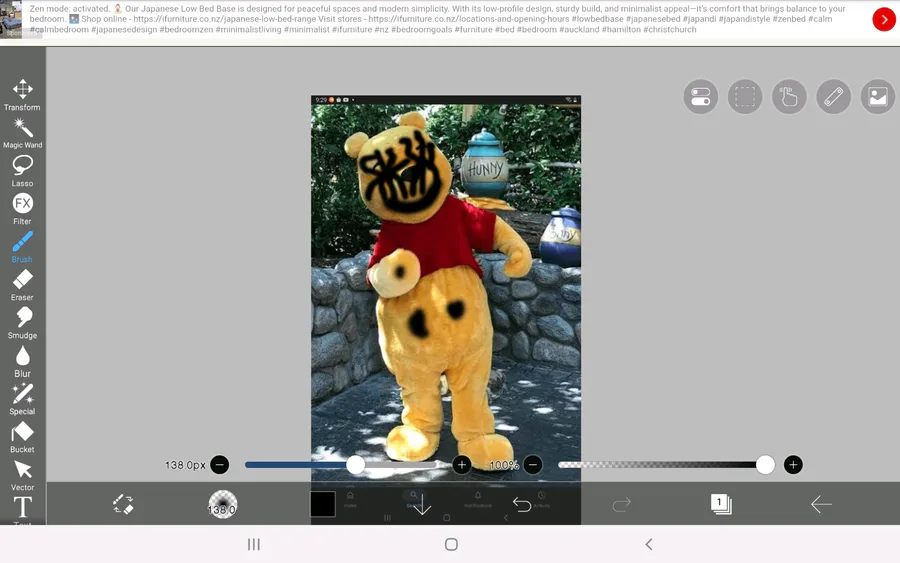The height and width of the screenshot is (563, 900).
Task: Open the FX Filter tool
Action: pos(22,209)
